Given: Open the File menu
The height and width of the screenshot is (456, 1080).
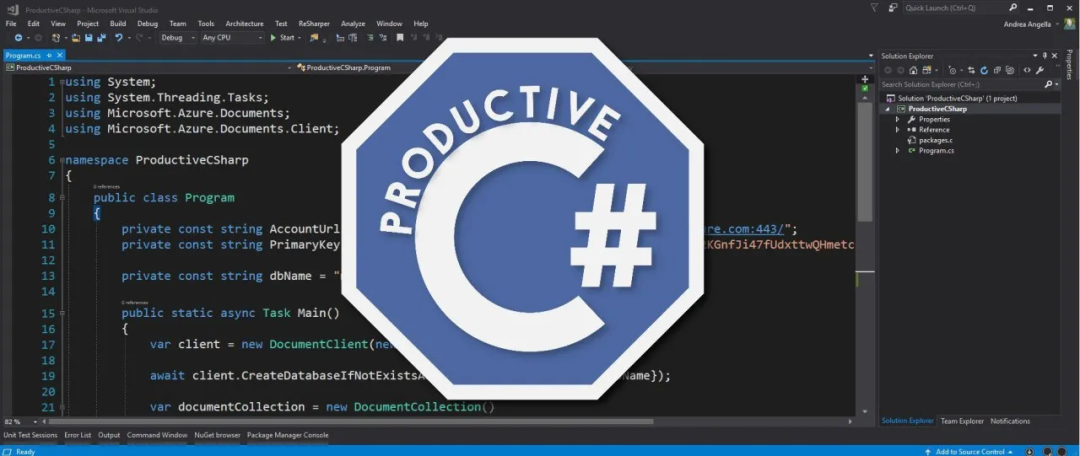Looking at the screenshot, I should click(10, 23).
